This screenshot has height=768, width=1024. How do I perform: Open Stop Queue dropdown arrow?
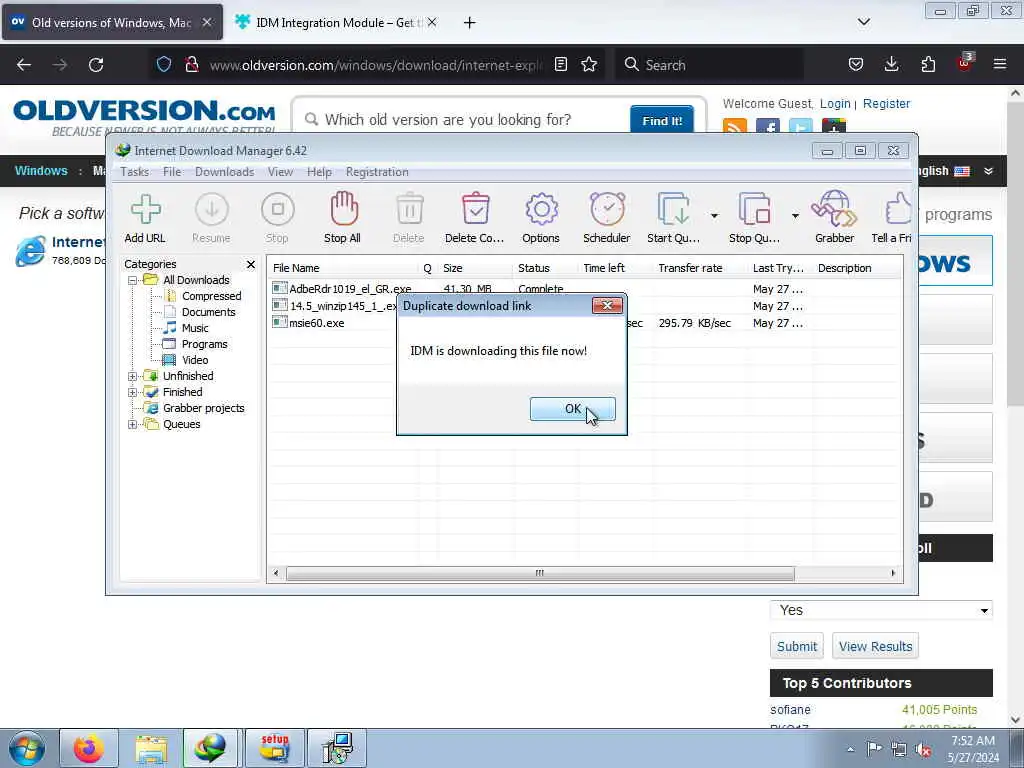[795, 216]
